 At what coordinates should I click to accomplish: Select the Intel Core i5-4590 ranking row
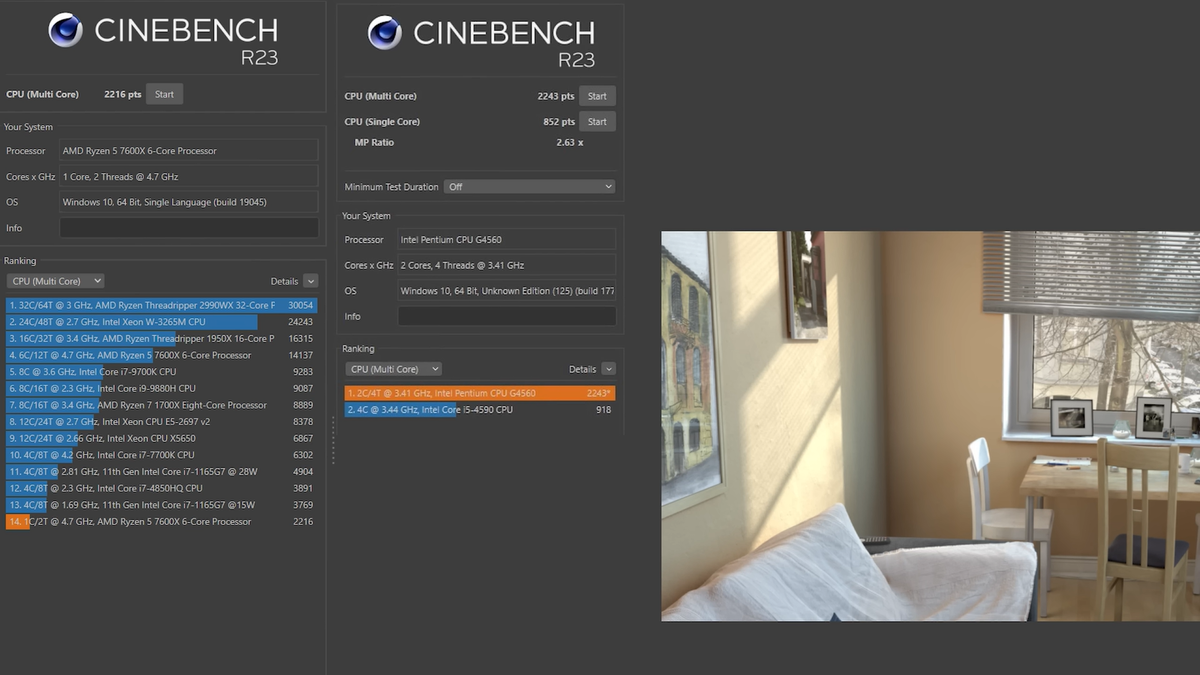click(480, 410)
